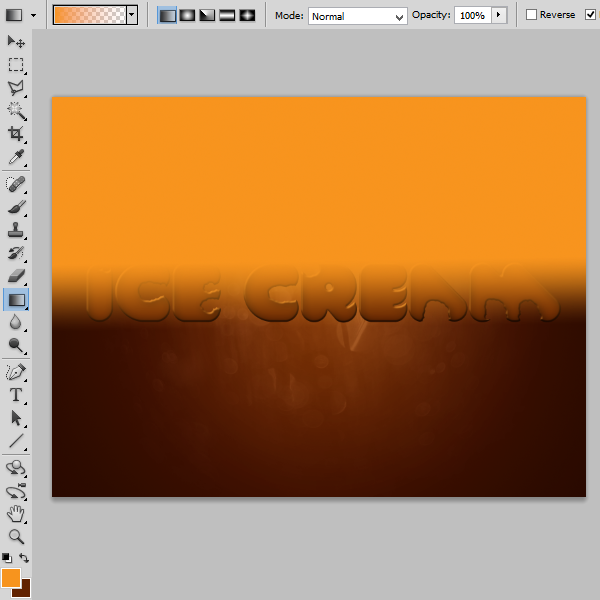This screenshot has width=600, height=600.
Task: Select the Rectangular Marquee tool
Action: (16, 65)
